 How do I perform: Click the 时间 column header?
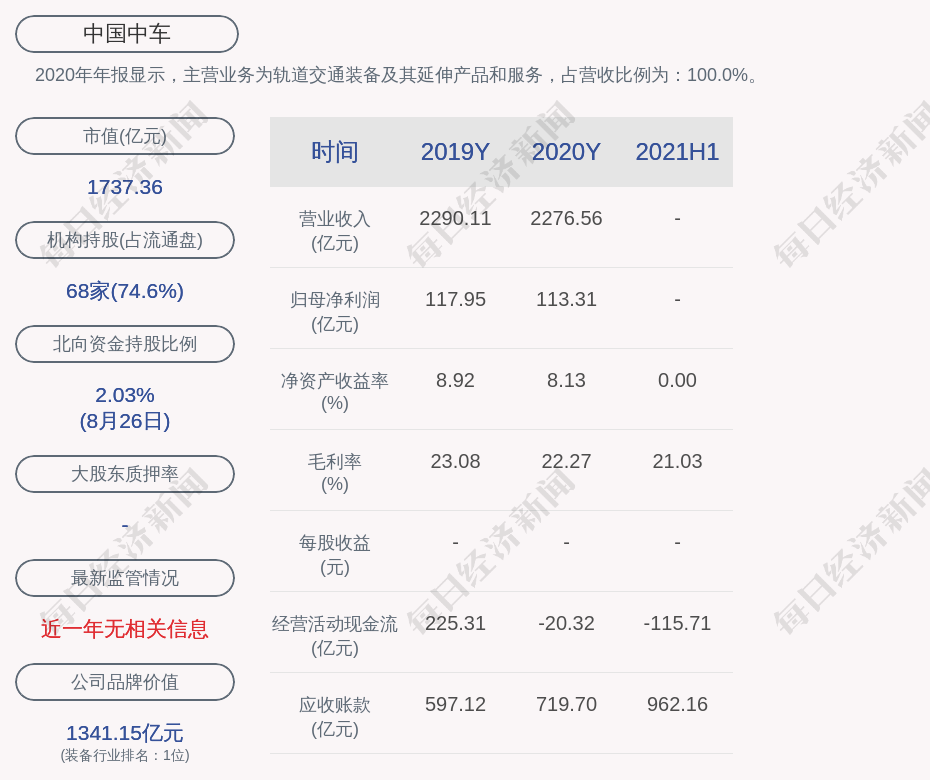pos(334,152)
